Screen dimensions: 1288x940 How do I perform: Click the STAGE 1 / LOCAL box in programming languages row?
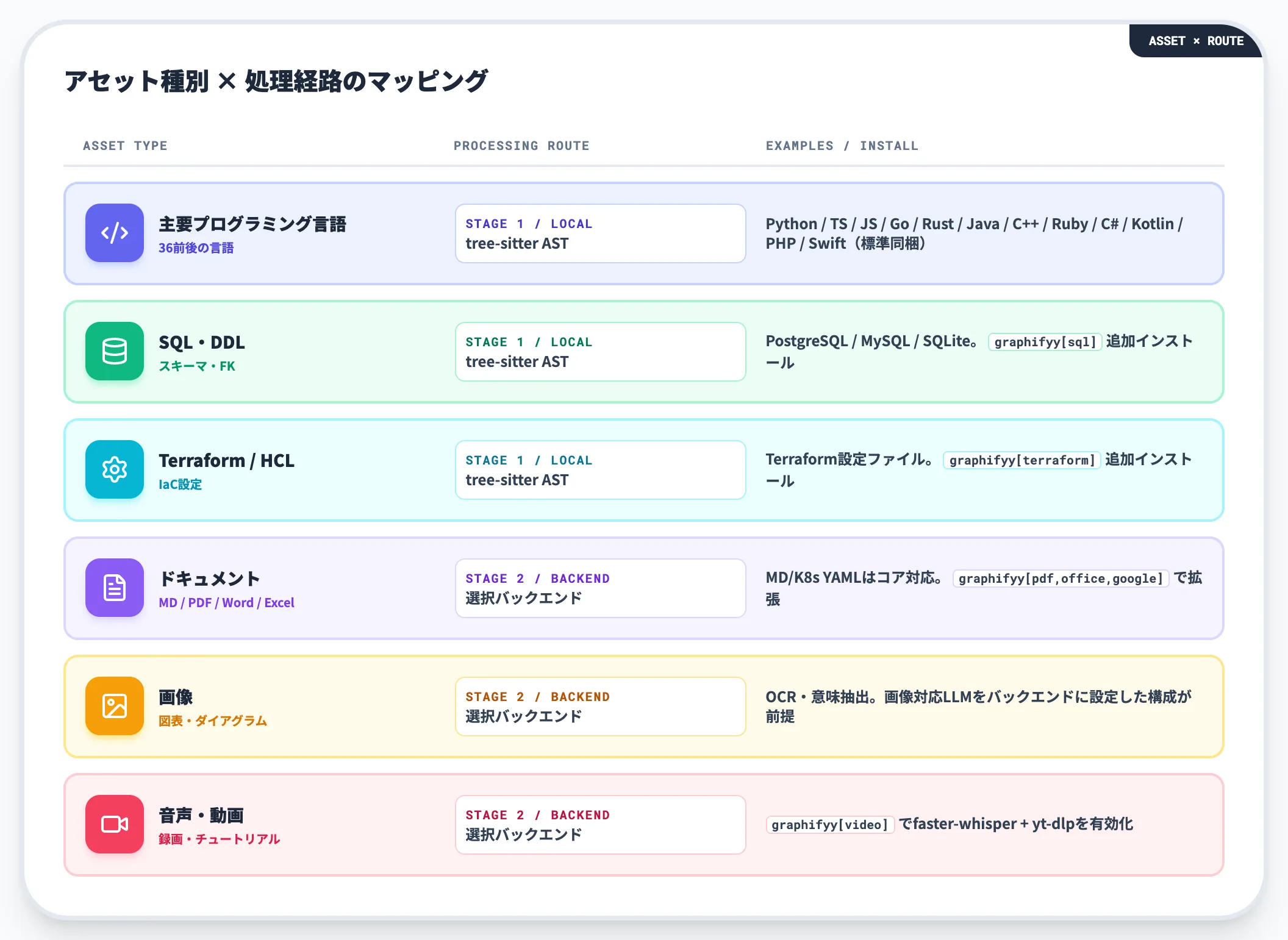(x=600, y=233)
